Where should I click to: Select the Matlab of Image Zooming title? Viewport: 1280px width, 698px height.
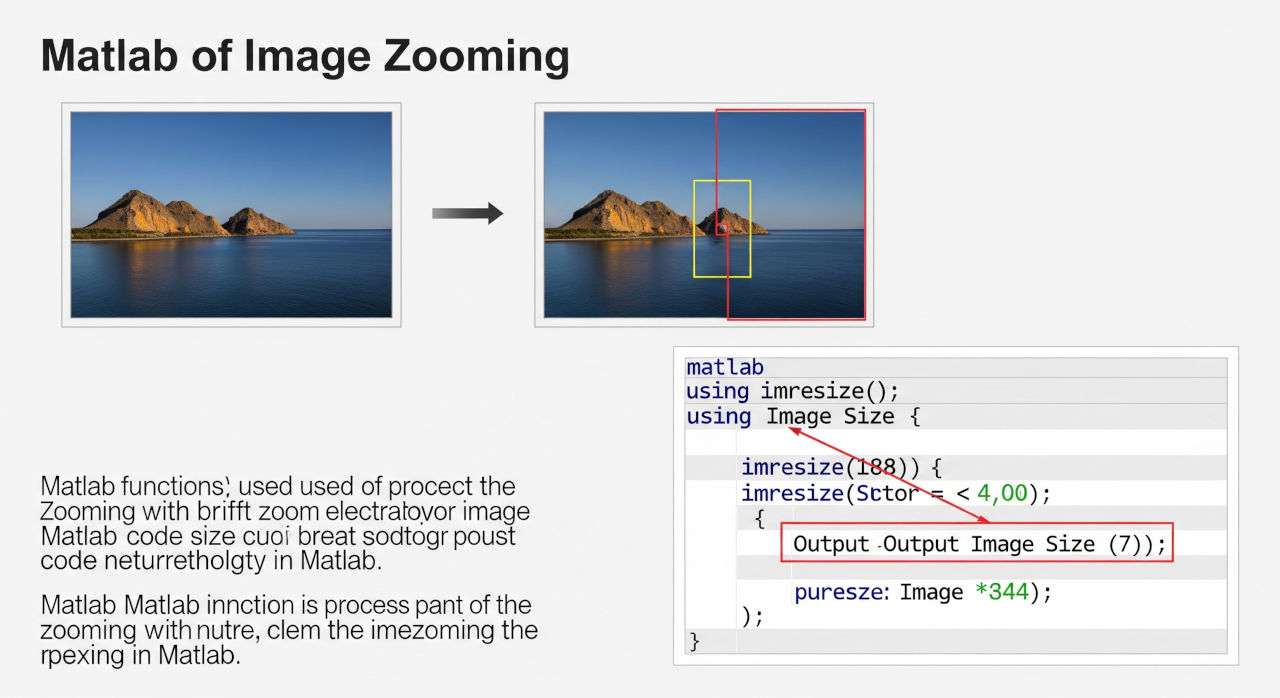pos(305,55)
